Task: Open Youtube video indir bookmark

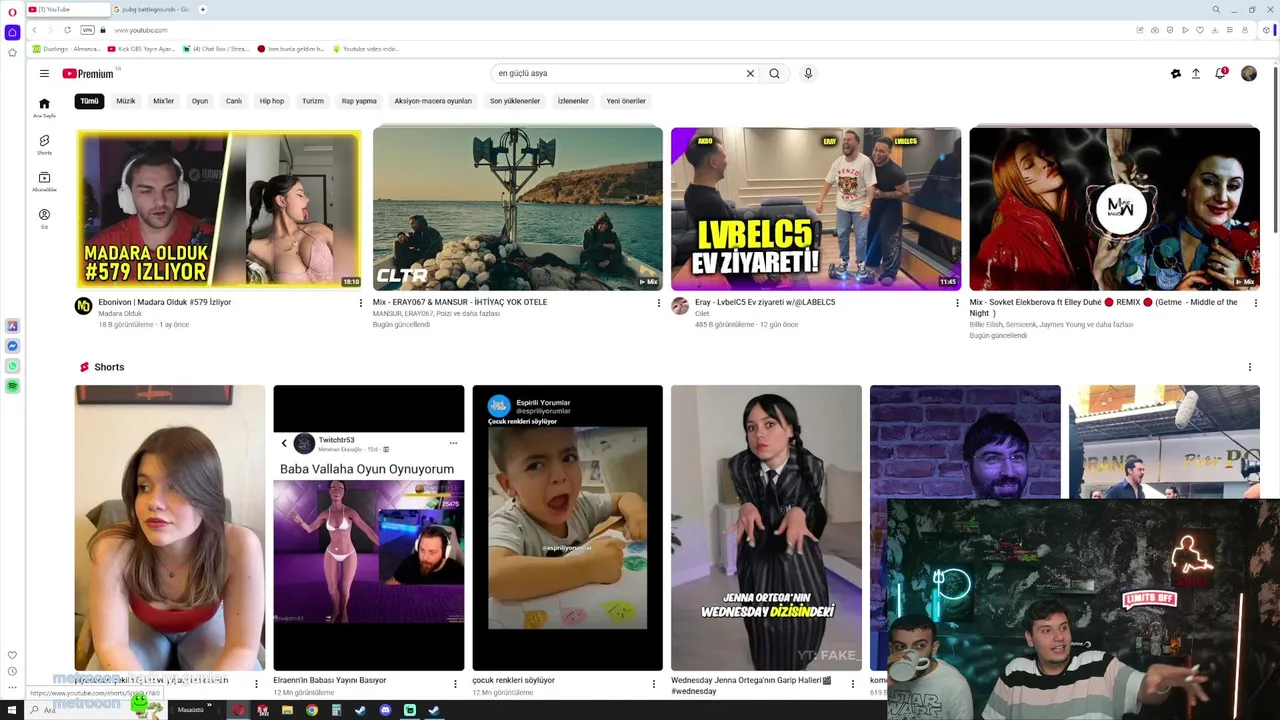Action: click(366, 49)
